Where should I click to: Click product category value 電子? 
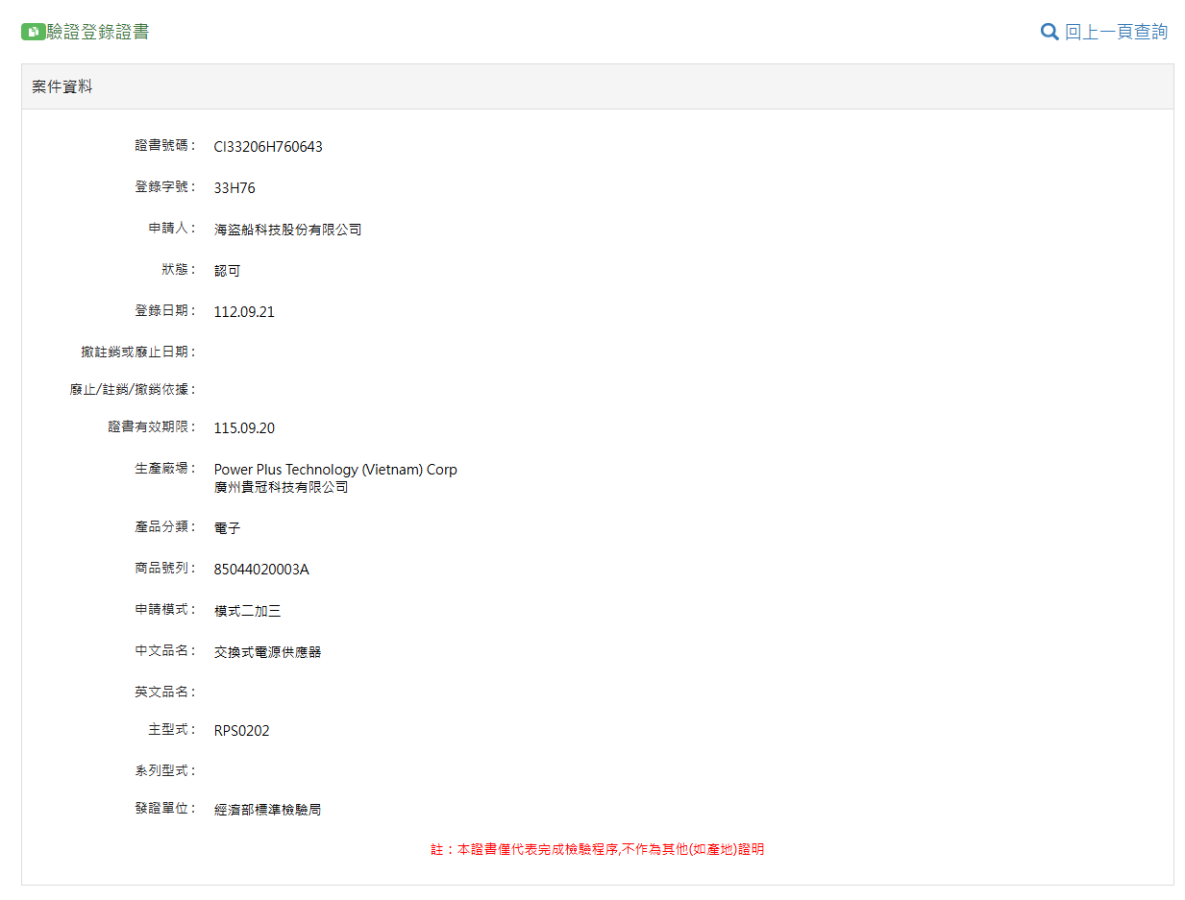click(227, 528)
